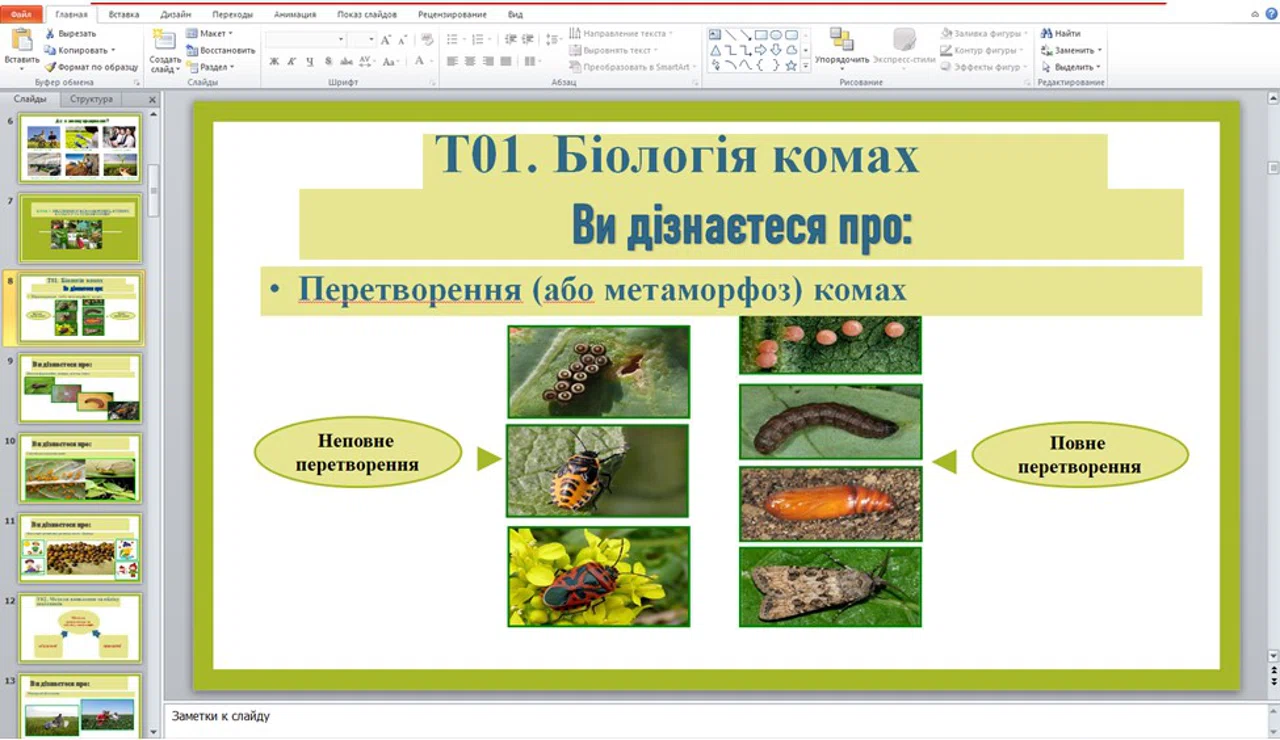Open Section (Раздел) dropdown

(x=210, y=67)
